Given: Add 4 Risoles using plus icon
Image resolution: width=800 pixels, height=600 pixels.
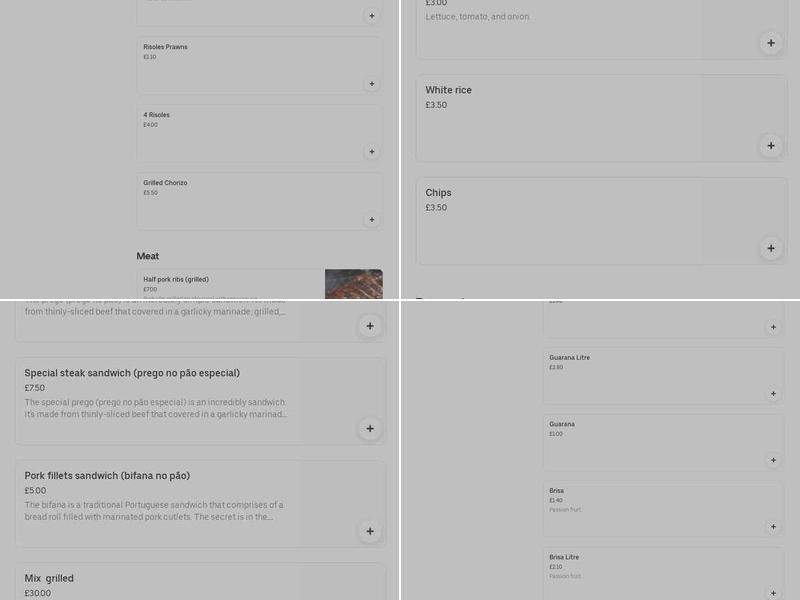Looking at the screenshot, I should tap(372, 152).
